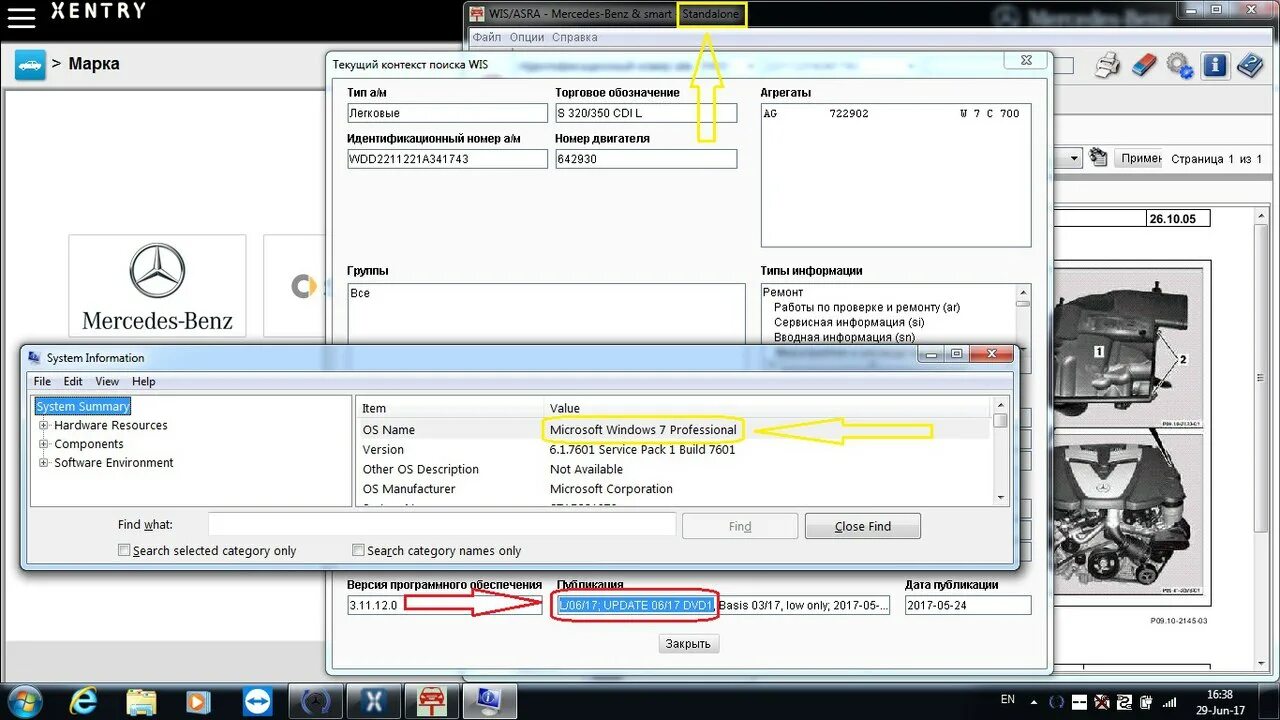Click the Примен... apply button
The image size is (1280, 720).
[1140, 158]
